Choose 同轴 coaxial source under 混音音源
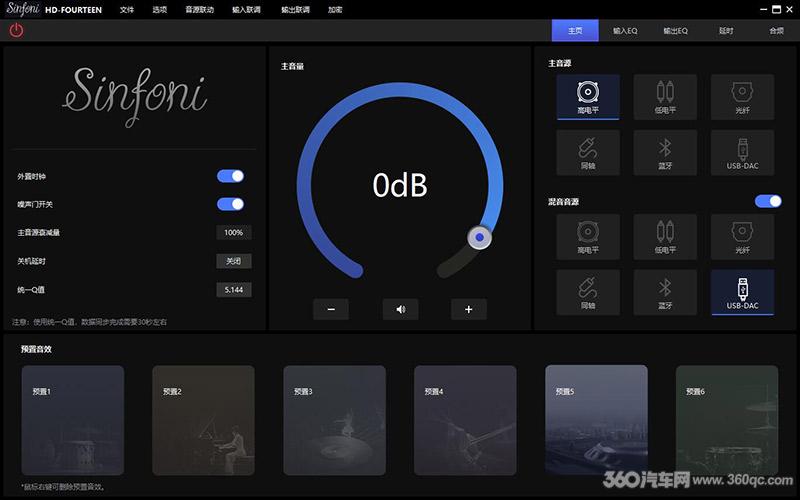 click(588, 292)
